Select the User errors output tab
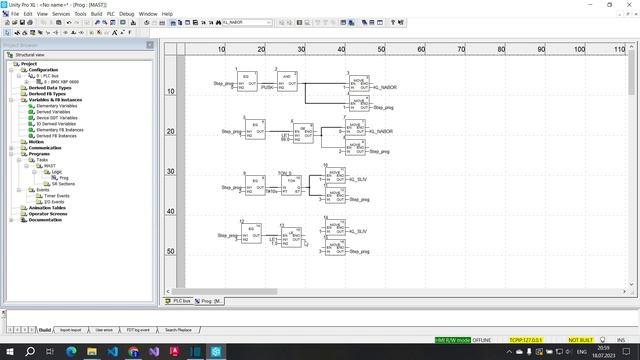Viewport: 640px width, 360px height. click(104, 330)
